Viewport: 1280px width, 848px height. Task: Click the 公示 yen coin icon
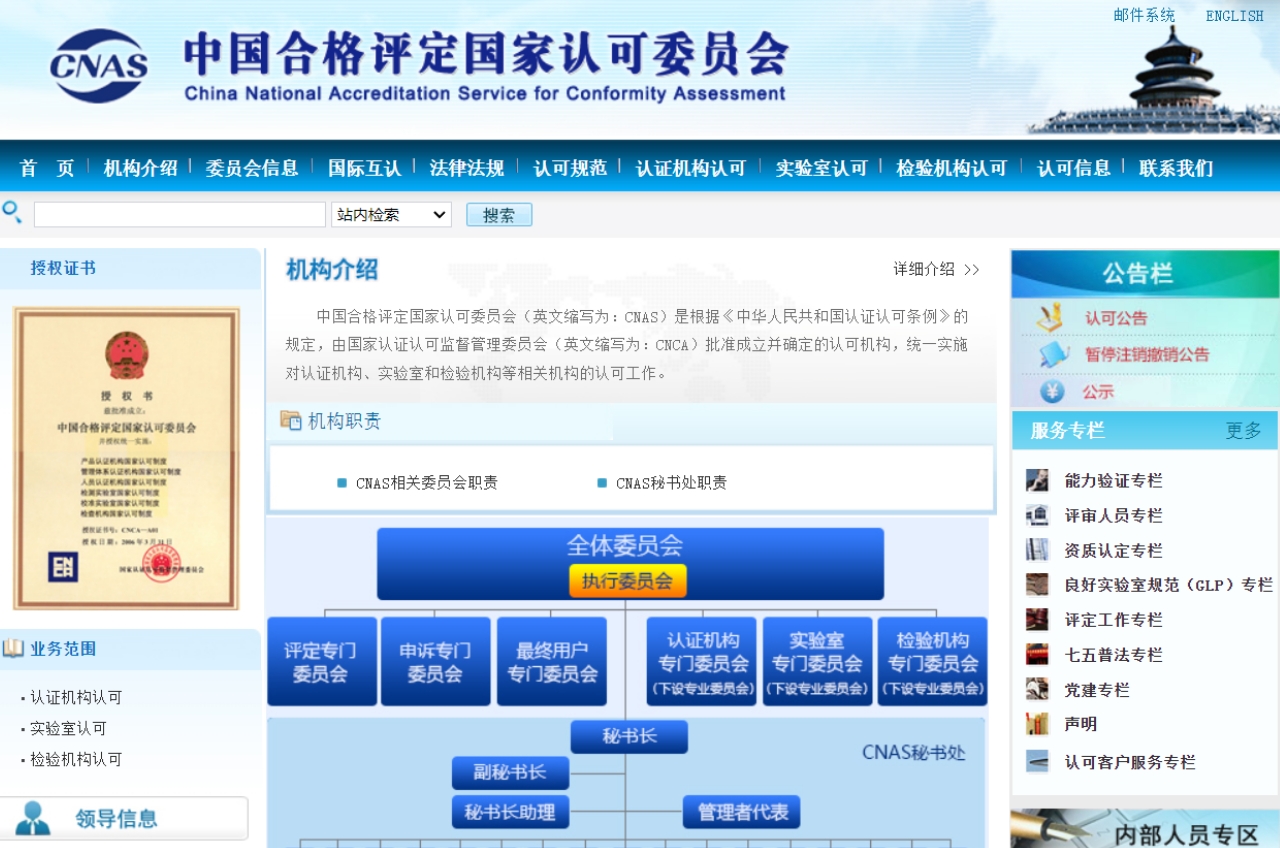tap(1052, 391)
